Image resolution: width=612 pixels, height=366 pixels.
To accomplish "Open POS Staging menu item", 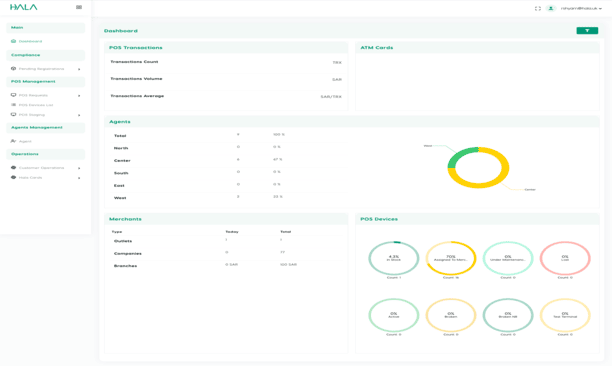I will coord(32,115).
